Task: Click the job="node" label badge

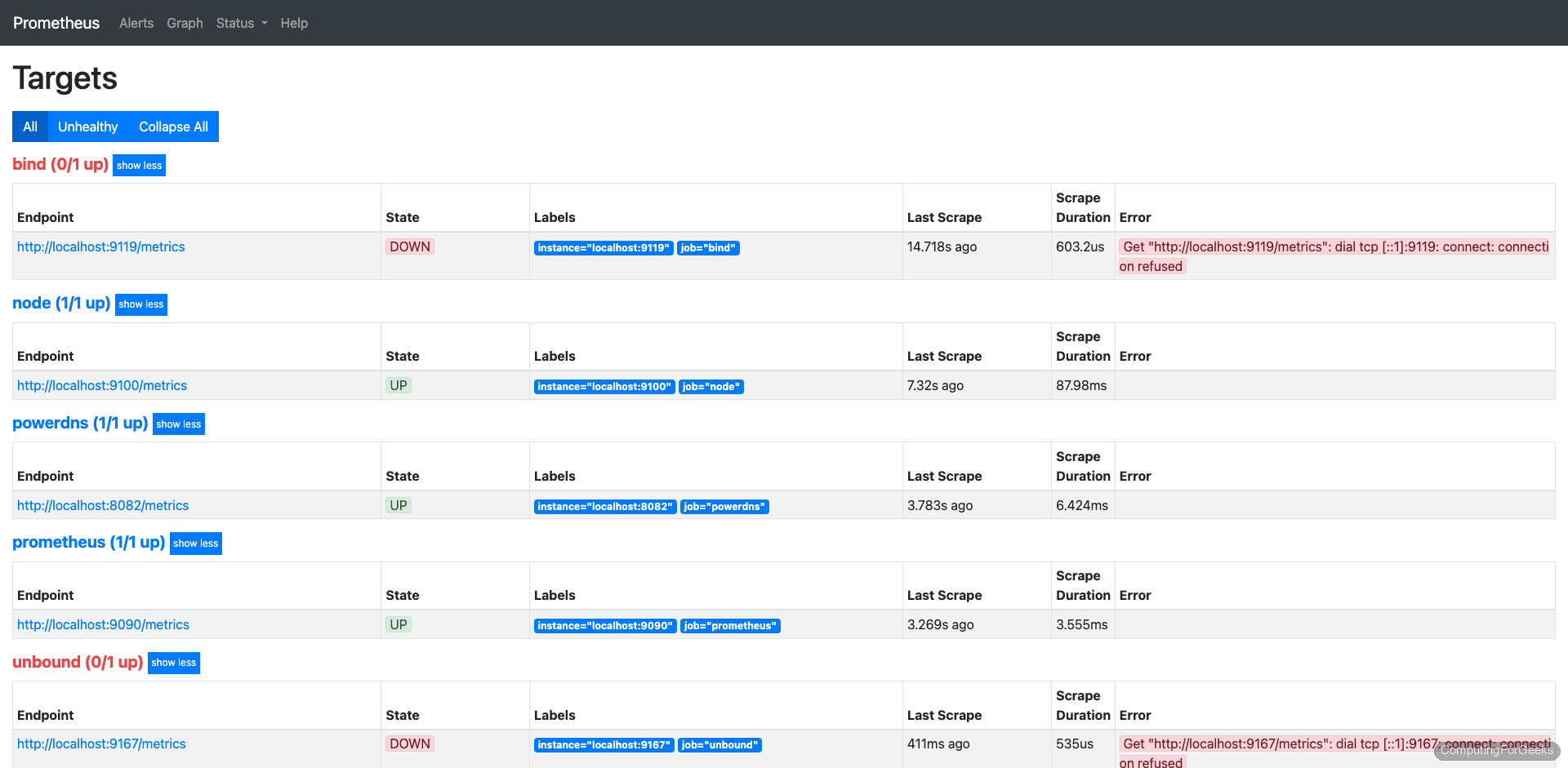Action: click(x=711, y=386)
